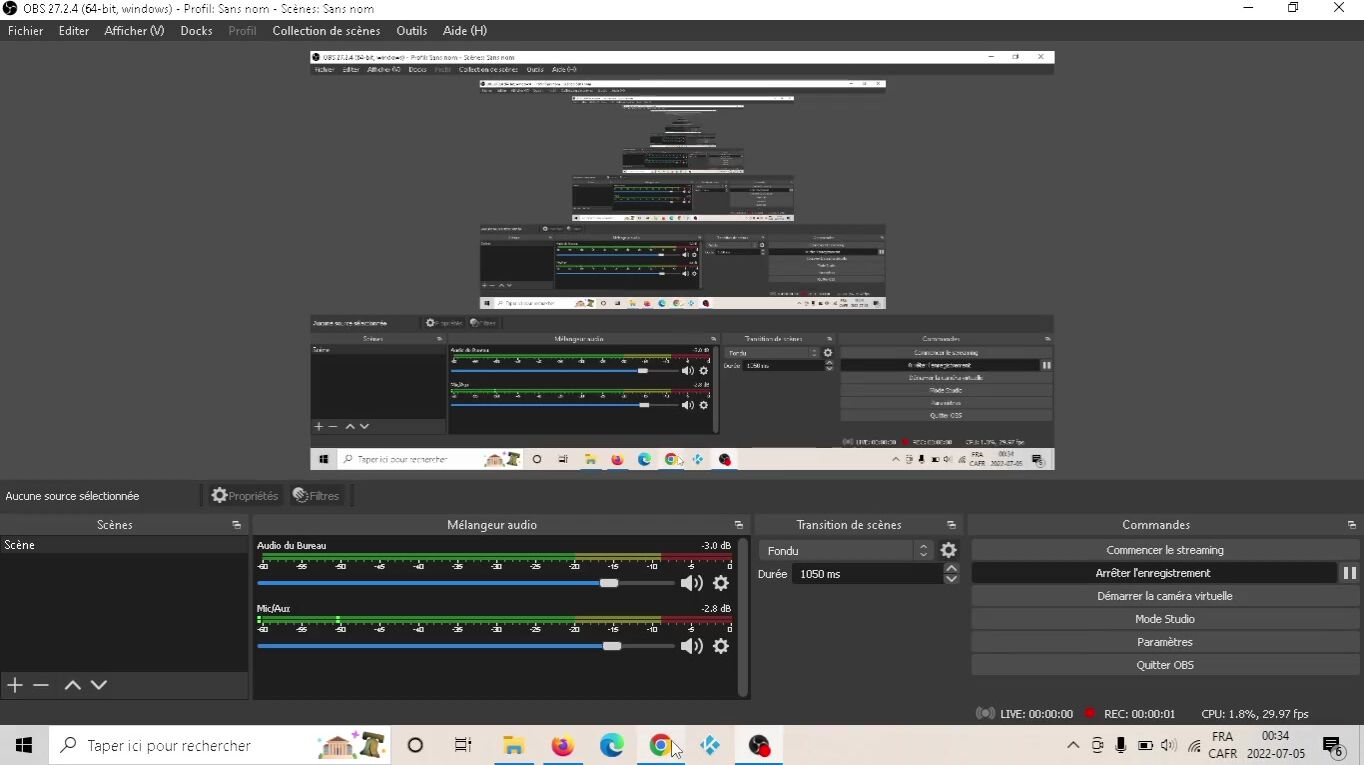
Task: Pop out the Mélangeur audio dock
Action: [738, 525]
